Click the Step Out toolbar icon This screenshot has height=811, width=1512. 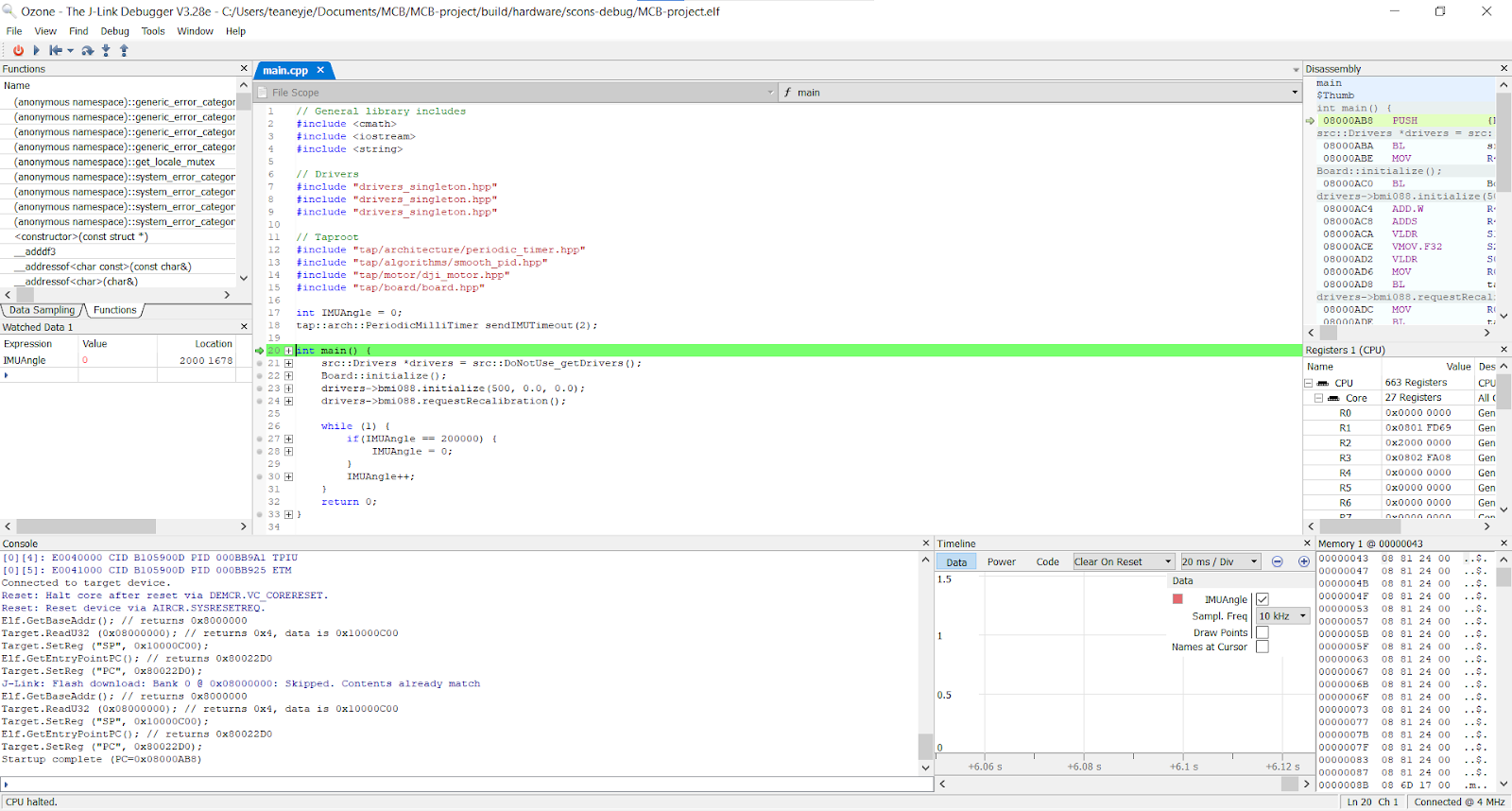click(x=124, y=50)
